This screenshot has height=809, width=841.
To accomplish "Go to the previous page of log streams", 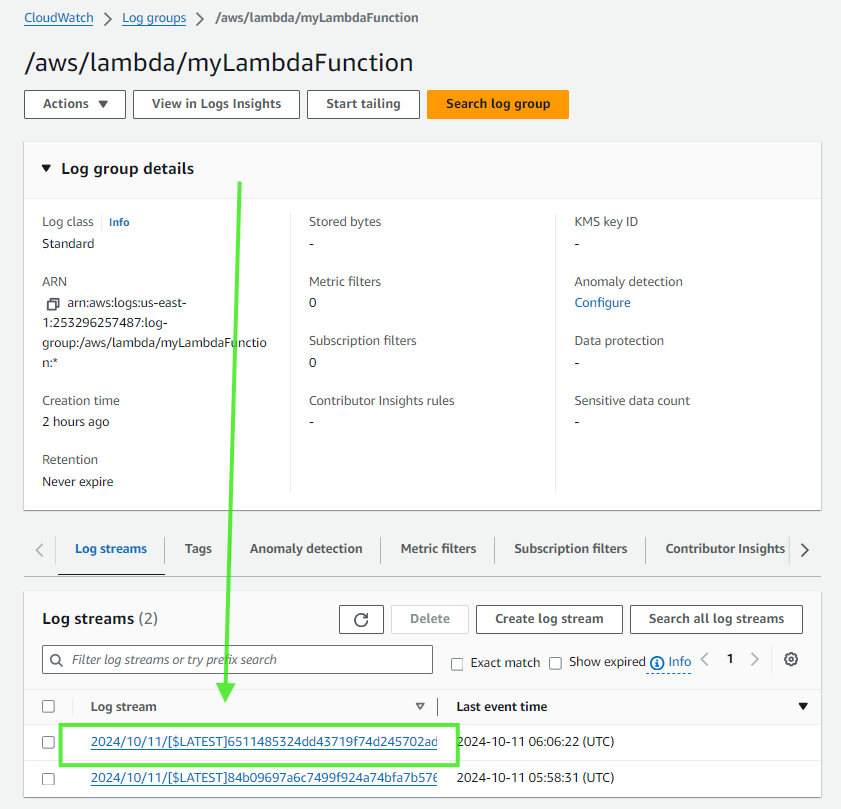I will (705, 660).
